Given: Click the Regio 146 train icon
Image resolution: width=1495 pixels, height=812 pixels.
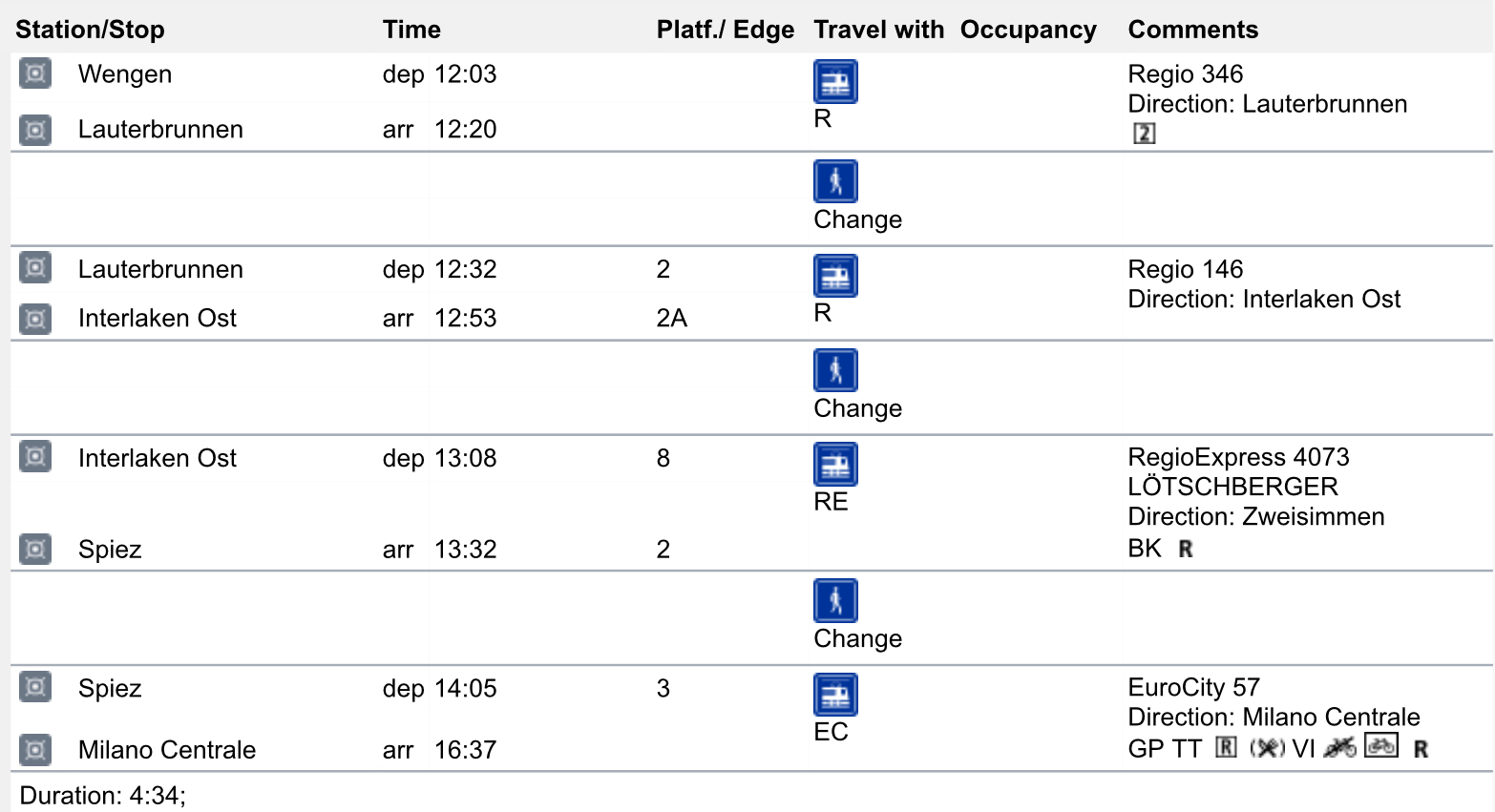Looking at the screenshot, I should pyautogui.click(x=835, y=277).
